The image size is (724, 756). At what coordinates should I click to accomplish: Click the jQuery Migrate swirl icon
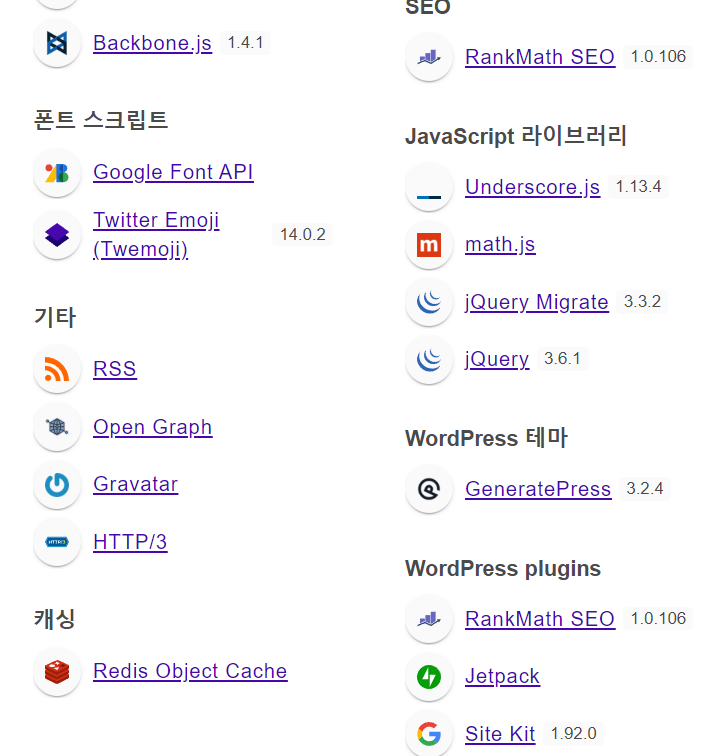pyautogui.click(x=429, y=302)
